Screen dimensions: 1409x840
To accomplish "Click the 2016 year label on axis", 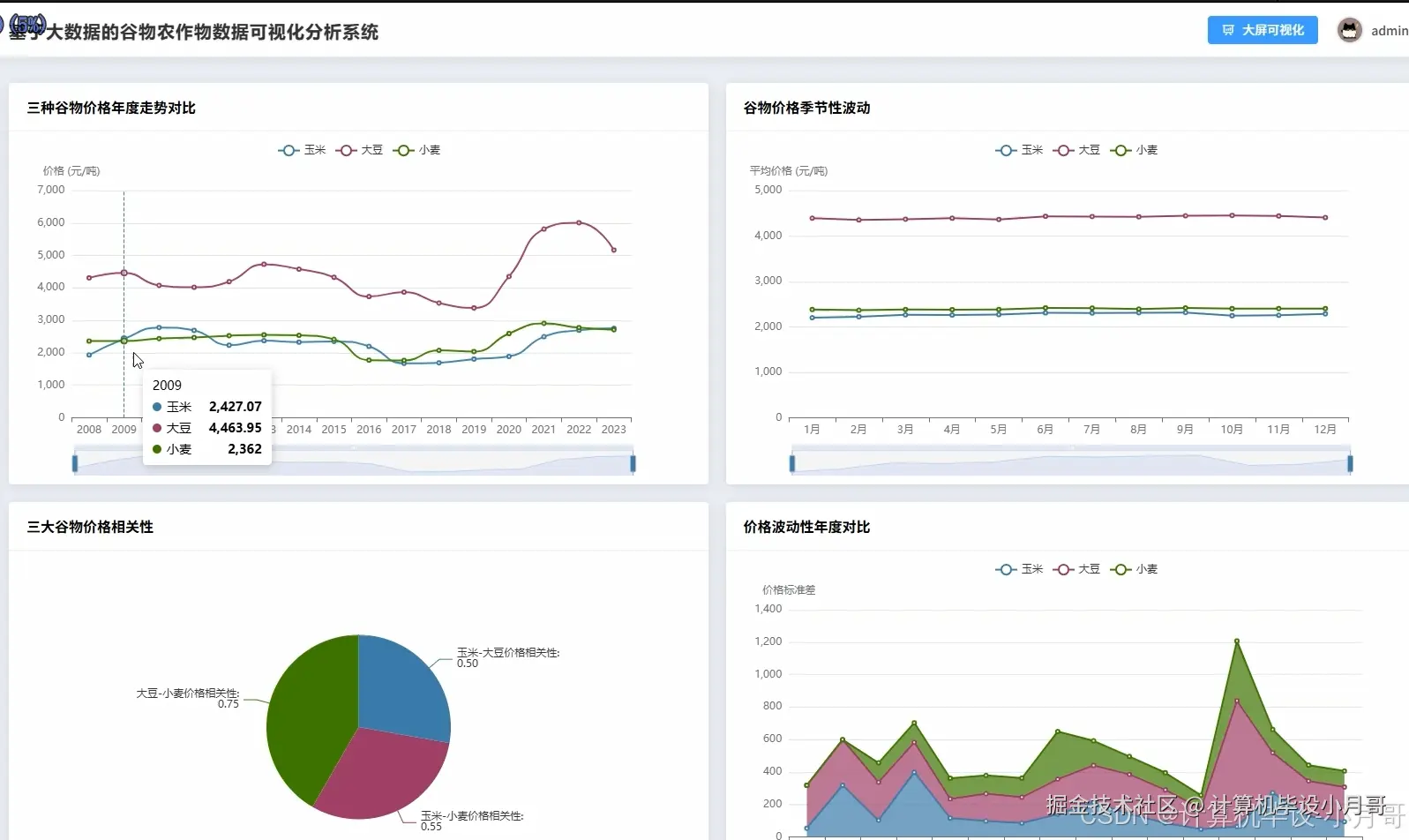I will [x=369, y=430].
